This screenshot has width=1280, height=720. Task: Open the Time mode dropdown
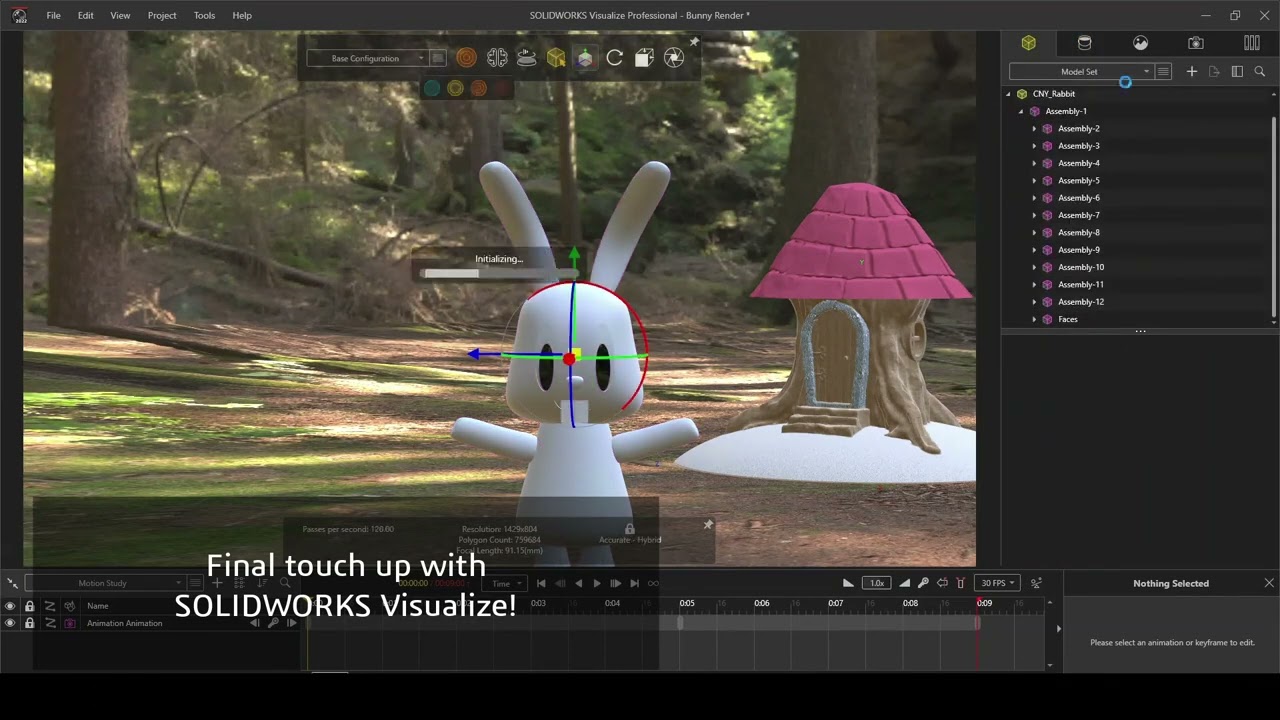click(x=506, y=583)
